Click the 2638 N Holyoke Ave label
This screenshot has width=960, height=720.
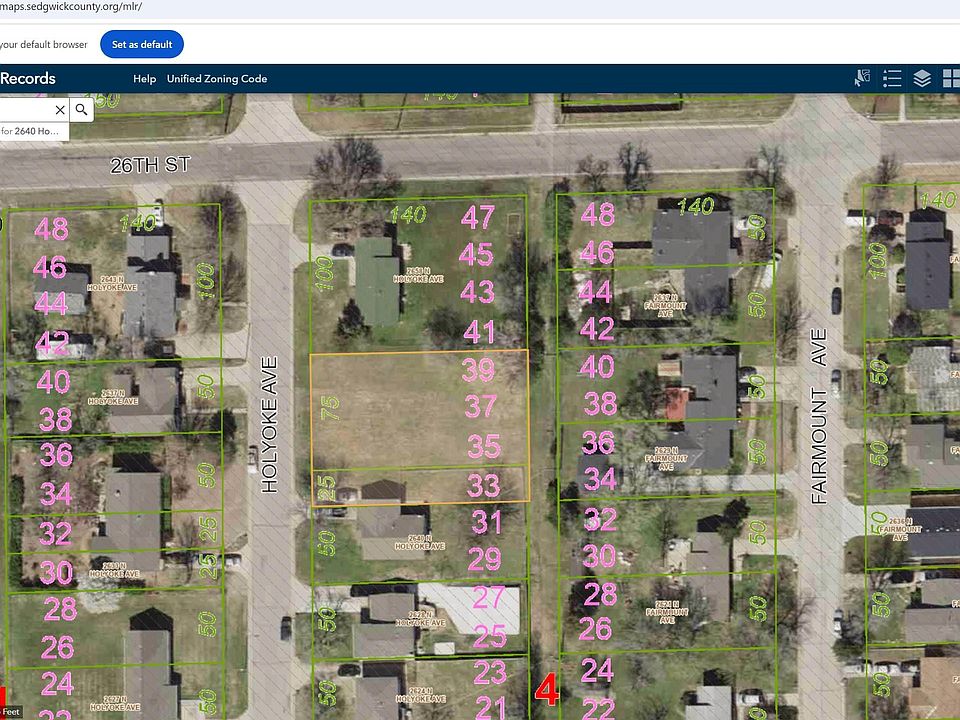pos(419,275)
